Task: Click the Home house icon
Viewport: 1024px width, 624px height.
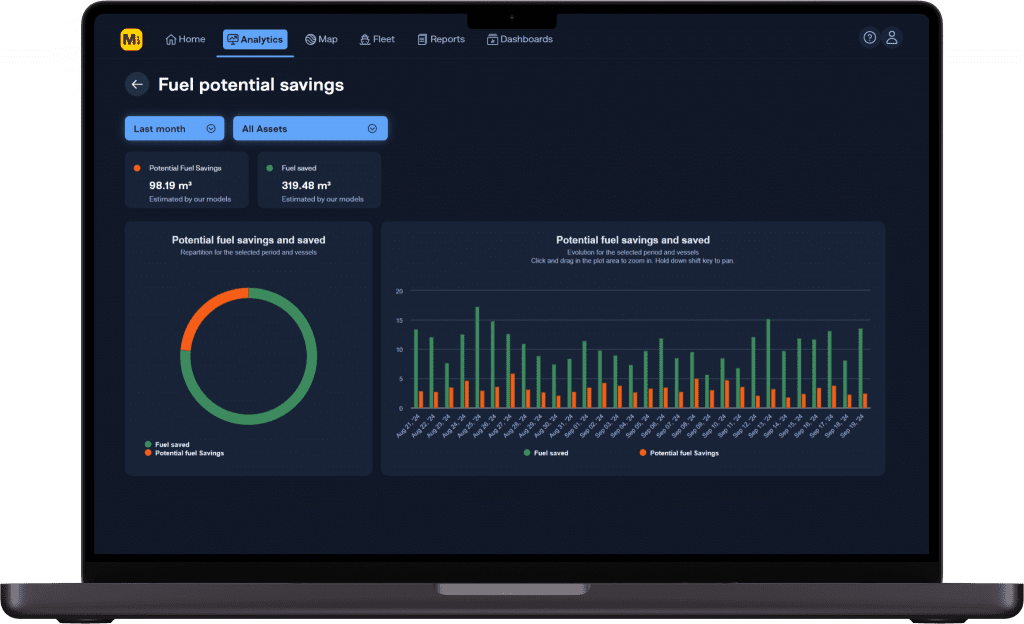Action: click(x=171, y=40)
